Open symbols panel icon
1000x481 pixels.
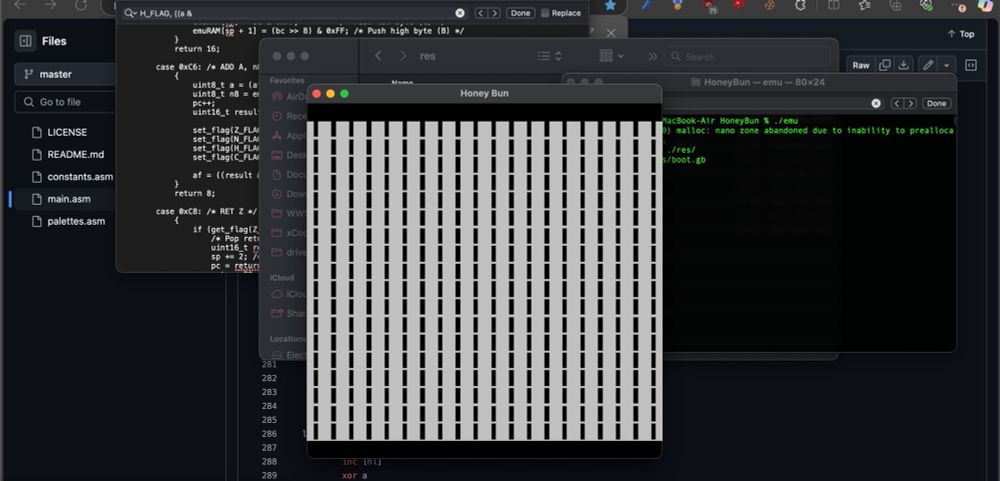pyautogui.click(x=972, y=65)
